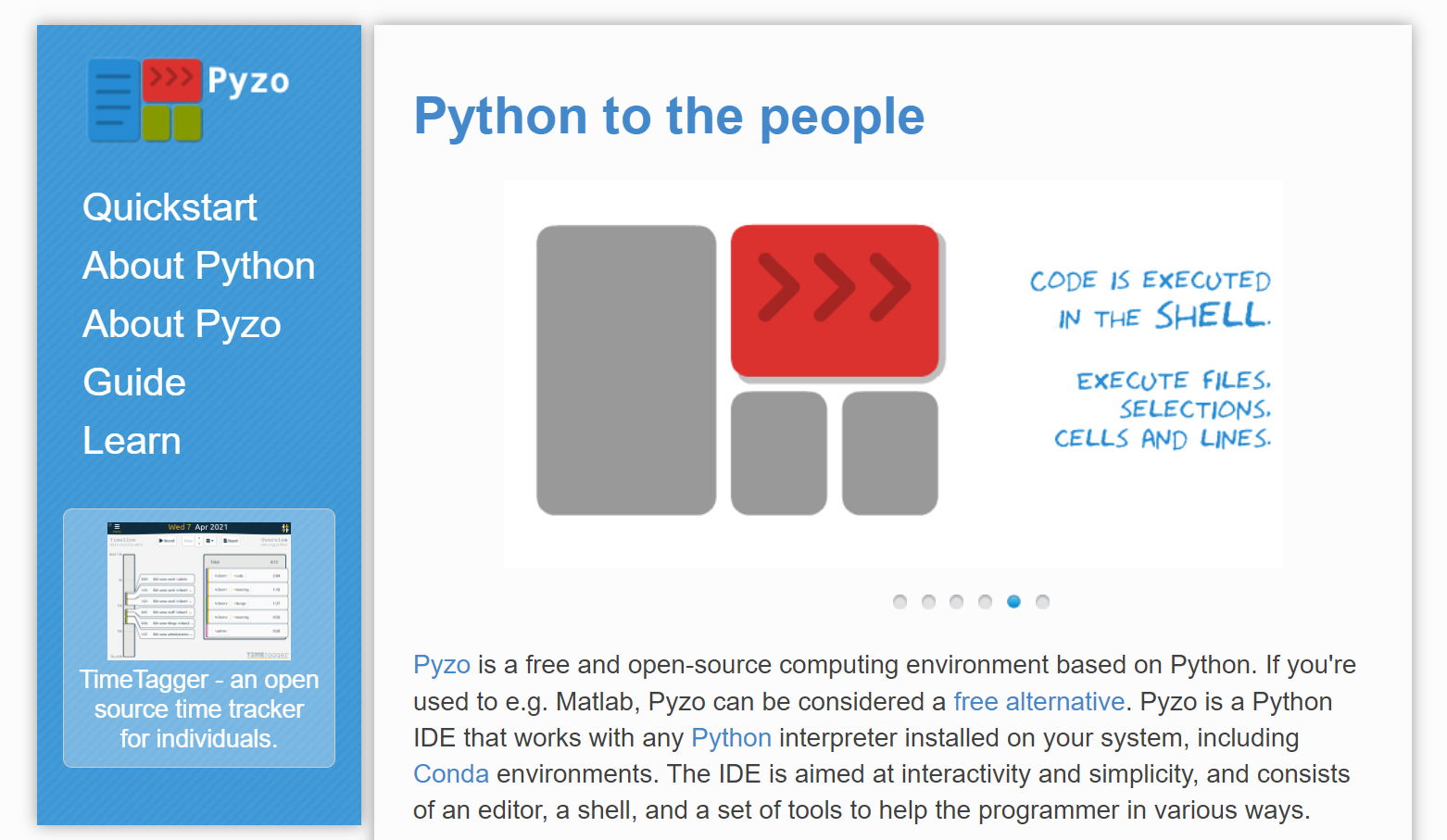The width and height of the screenshot is (1447, 840).
Task: Select the first carousel slide dot
Action: (900, 602)
